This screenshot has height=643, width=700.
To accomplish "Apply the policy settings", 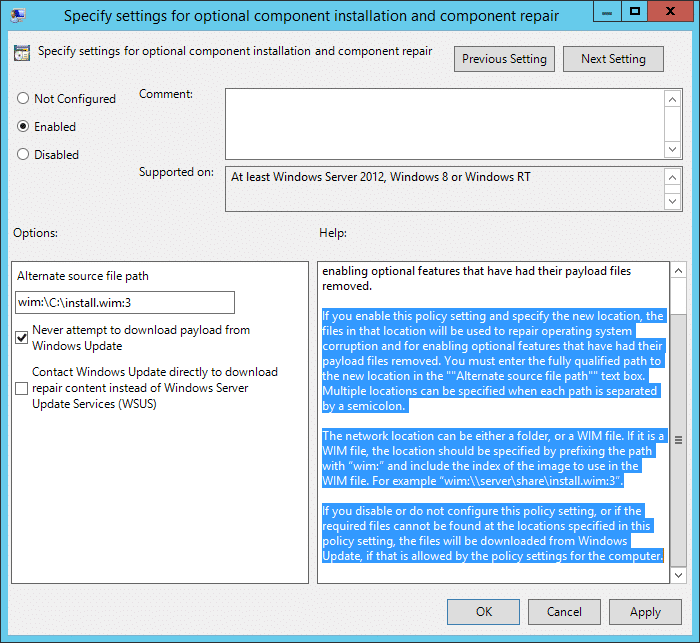I will 645,612.
